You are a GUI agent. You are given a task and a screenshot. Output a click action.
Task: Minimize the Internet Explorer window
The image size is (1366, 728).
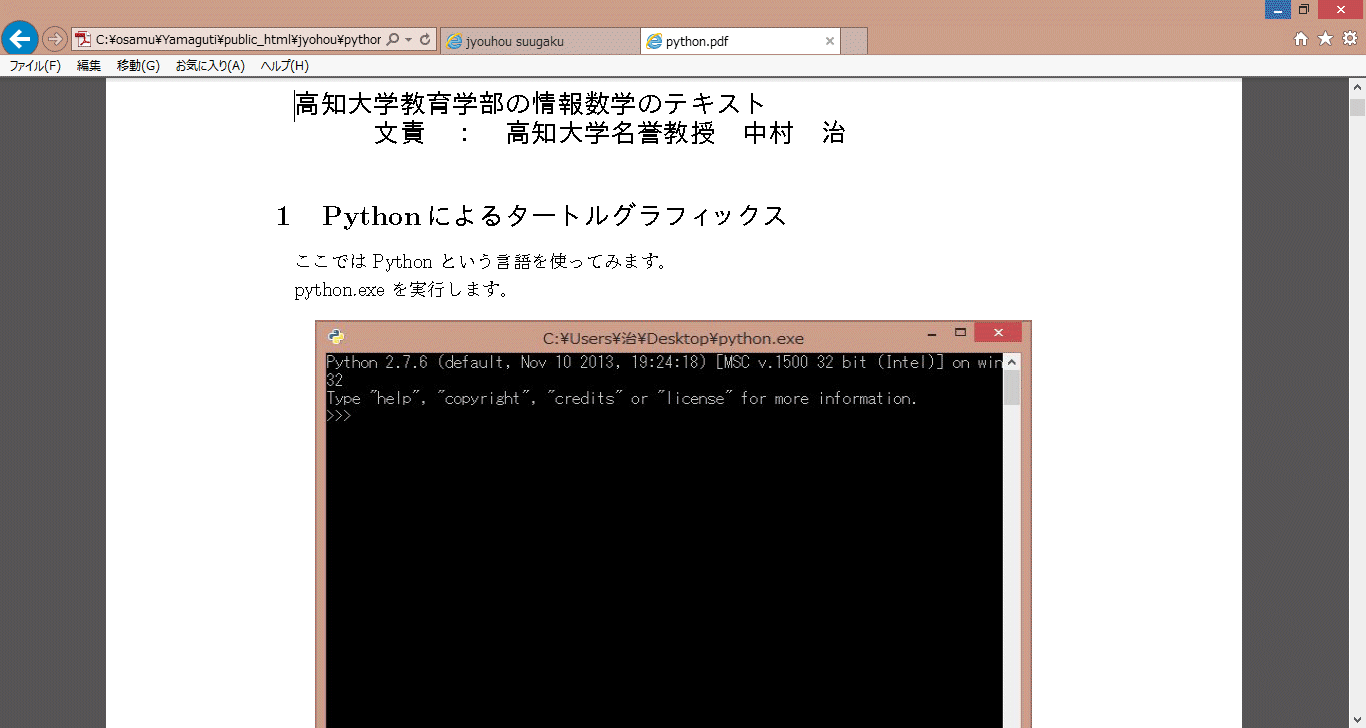[x=1277, y=9]
